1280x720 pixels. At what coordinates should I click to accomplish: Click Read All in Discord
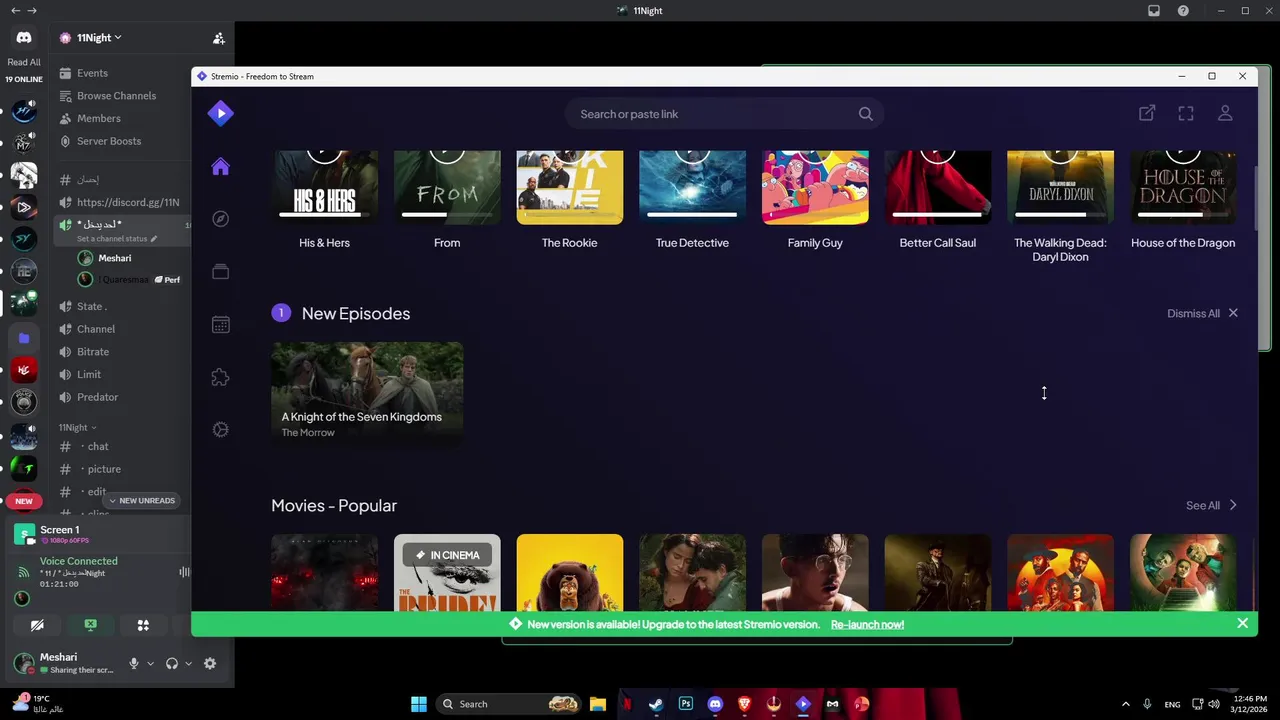24,62
